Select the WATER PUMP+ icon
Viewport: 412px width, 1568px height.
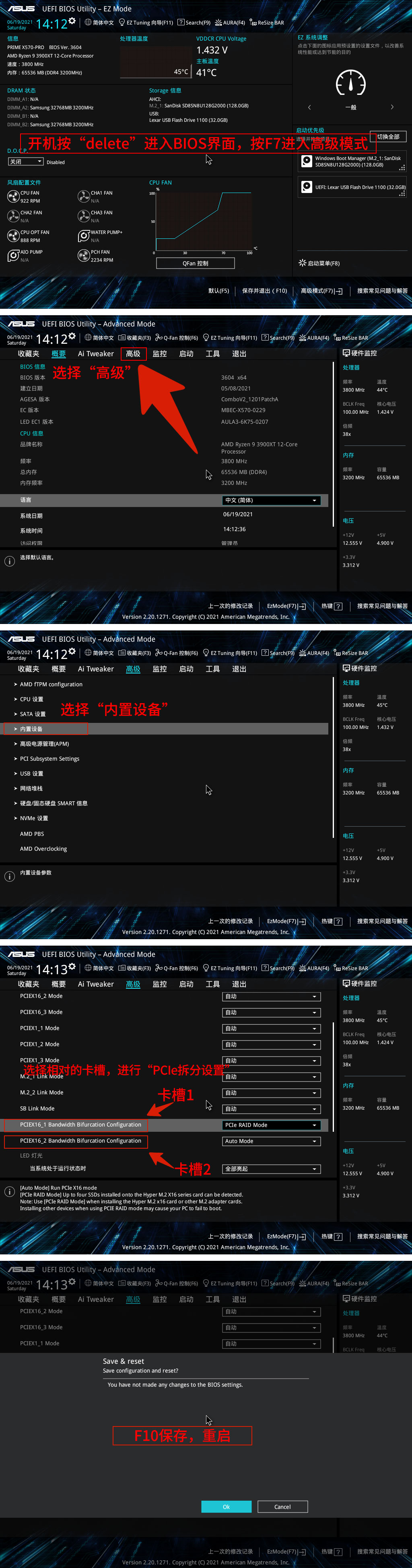(84, 236)
